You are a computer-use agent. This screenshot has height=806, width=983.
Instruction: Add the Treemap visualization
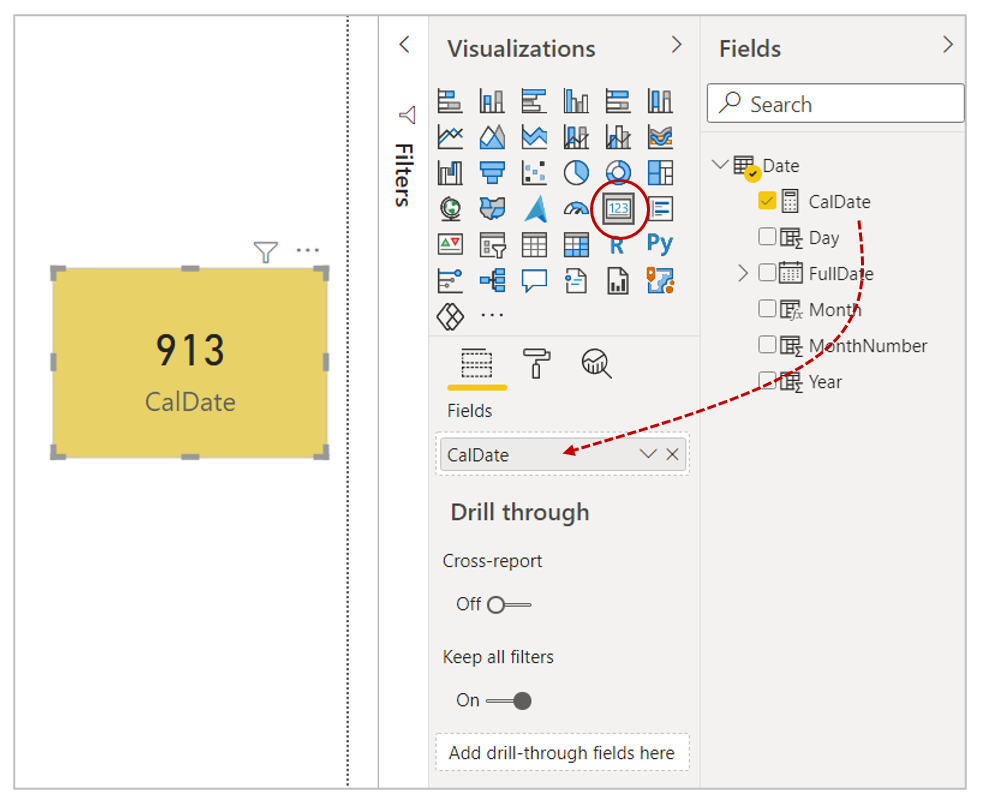(x=660, y=172)
